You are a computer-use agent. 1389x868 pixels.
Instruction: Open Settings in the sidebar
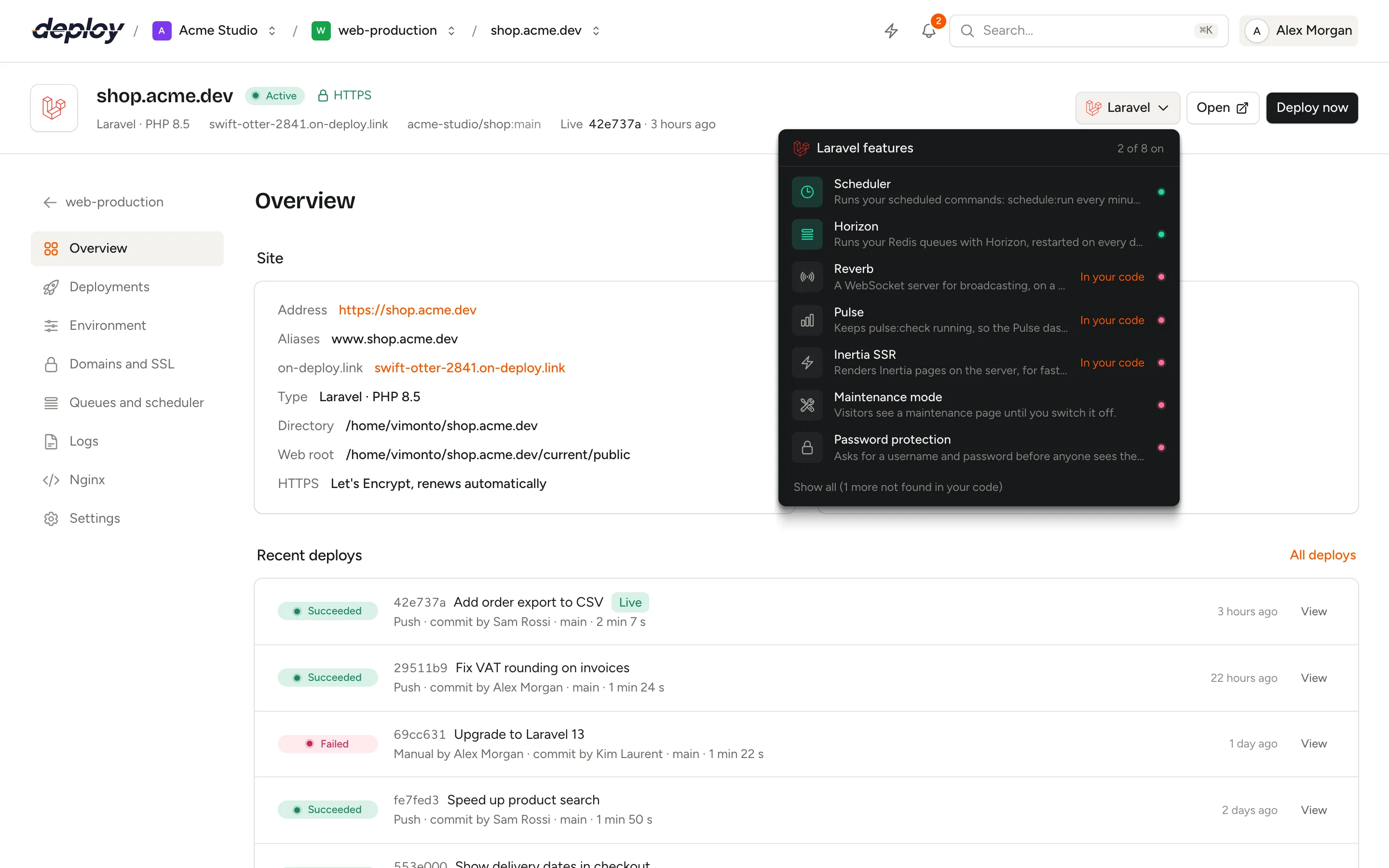click(x=127, y=518)
